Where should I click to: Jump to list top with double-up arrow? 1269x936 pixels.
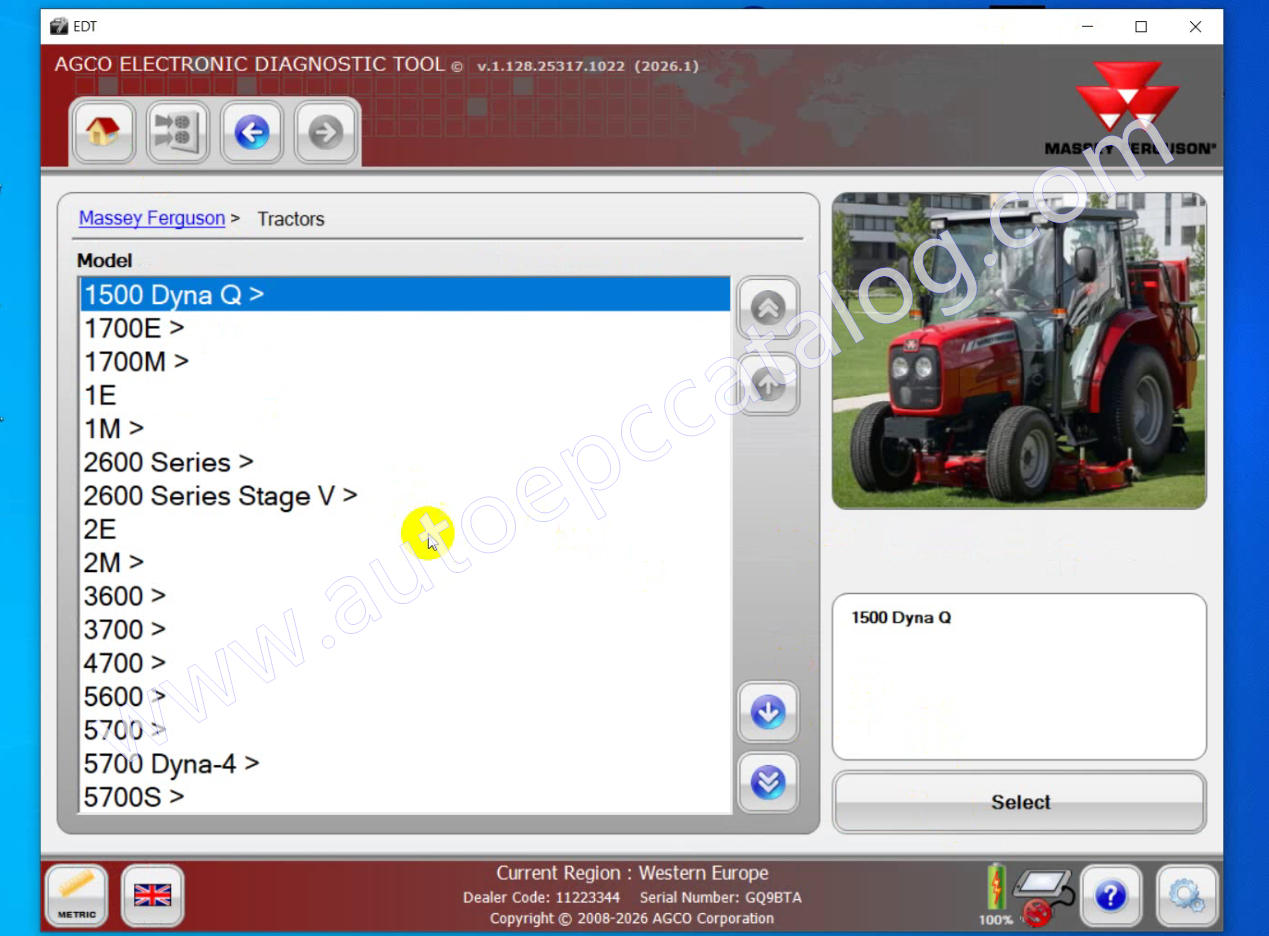(x=767, y=308)
